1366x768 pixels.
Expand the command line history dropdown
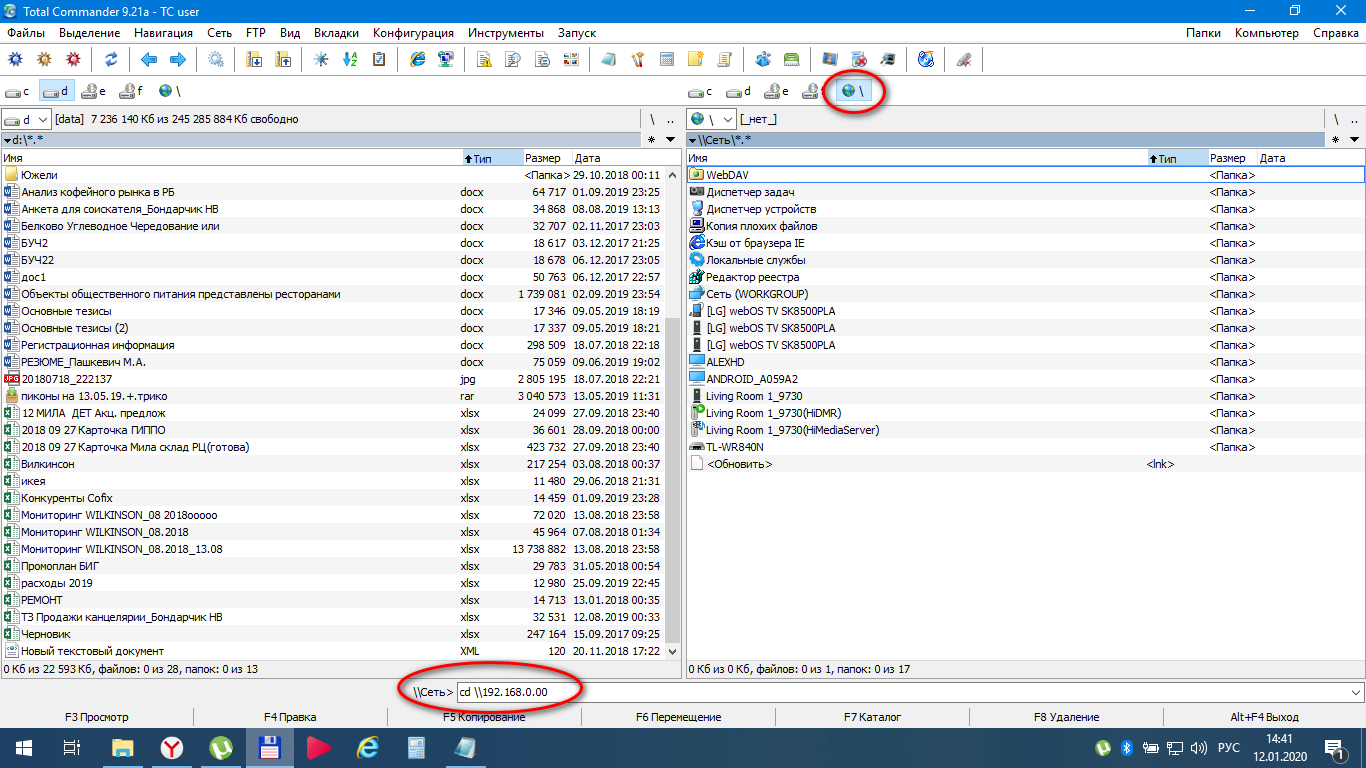[1355, 692]
